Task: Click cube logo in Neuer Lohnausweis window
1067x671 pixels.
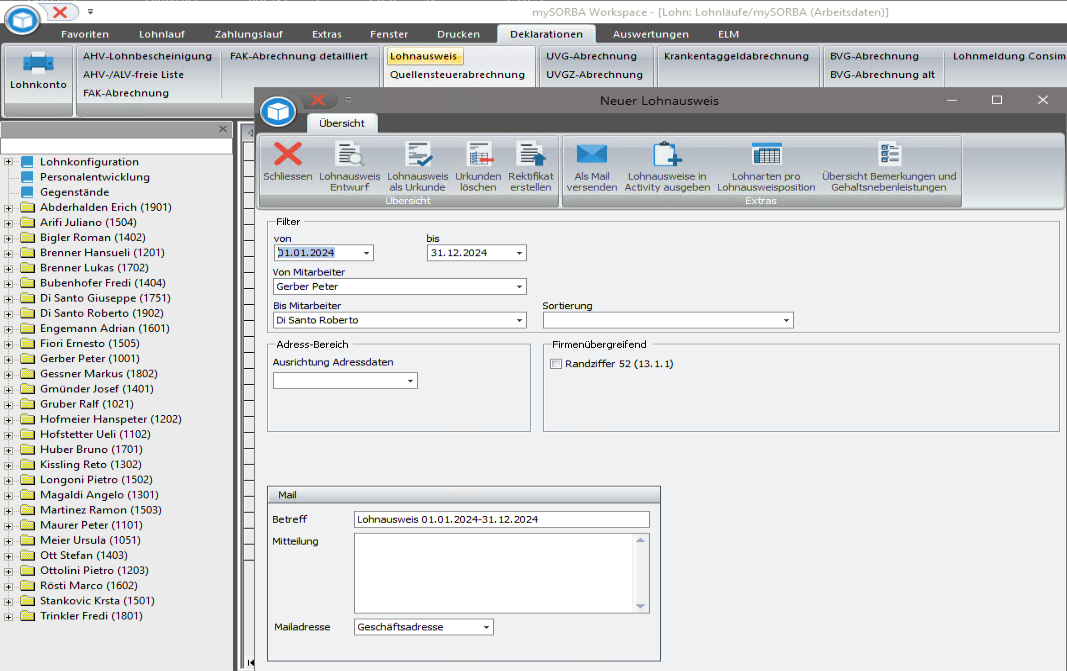Action: [278, 111]
